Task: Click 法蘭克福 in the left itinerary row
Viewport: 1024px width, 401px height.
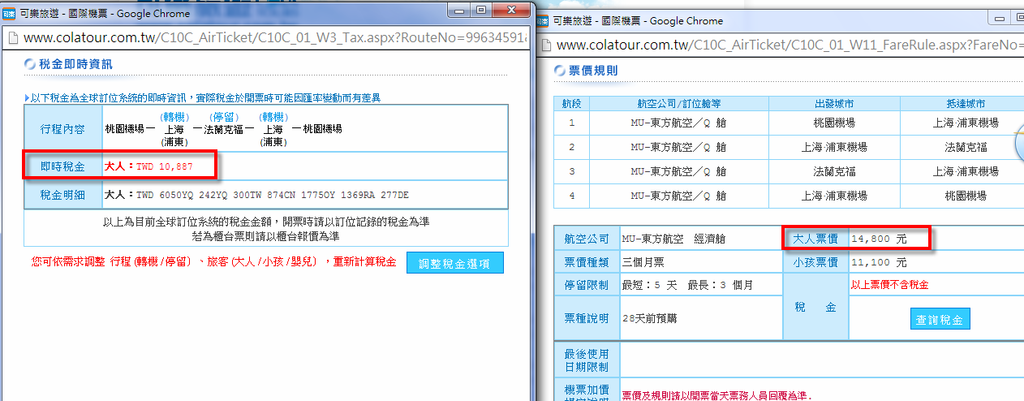Action: [223, 129]
